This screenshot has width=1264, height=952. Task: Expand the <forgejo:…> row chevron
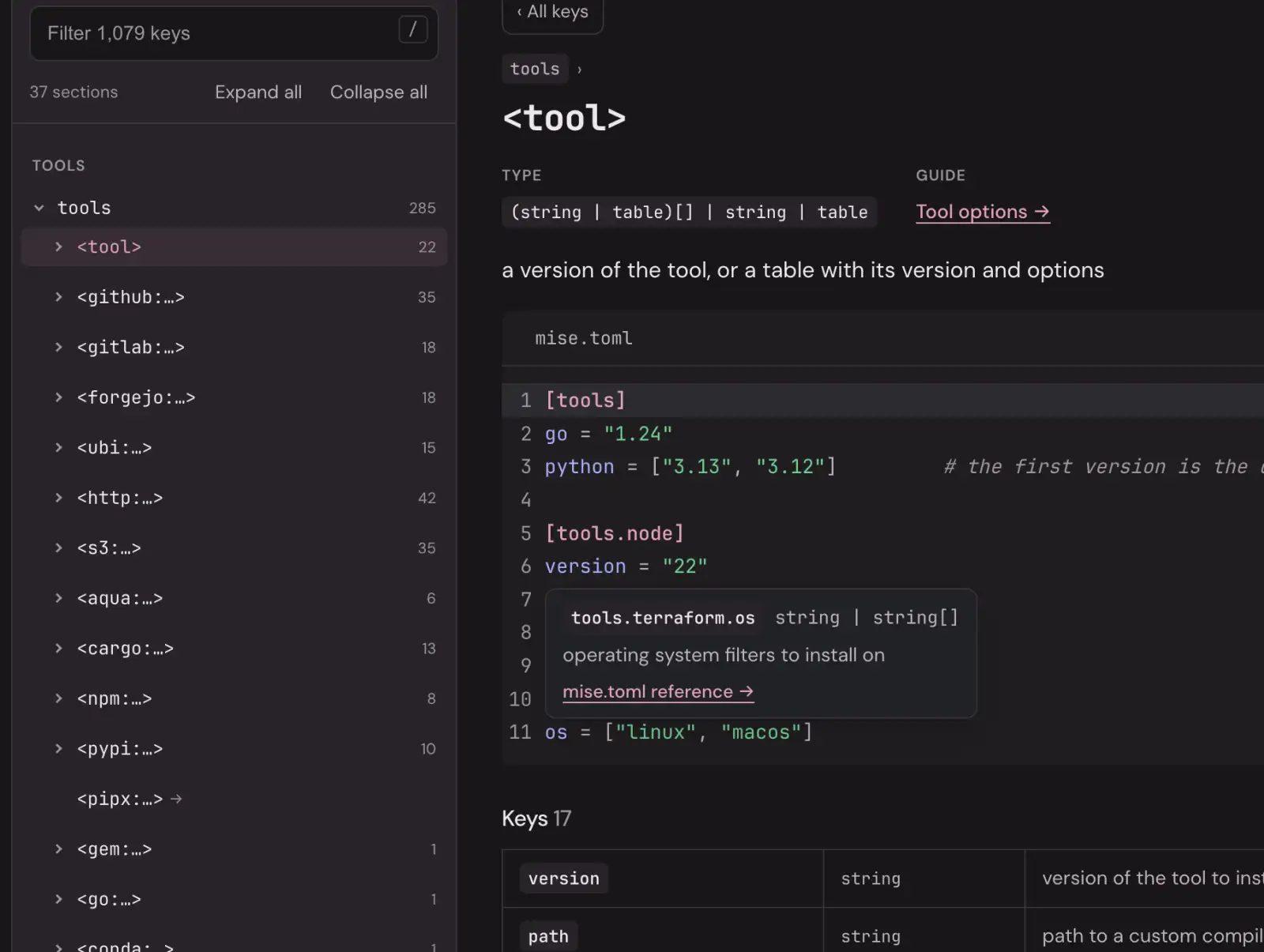point(58,397)
